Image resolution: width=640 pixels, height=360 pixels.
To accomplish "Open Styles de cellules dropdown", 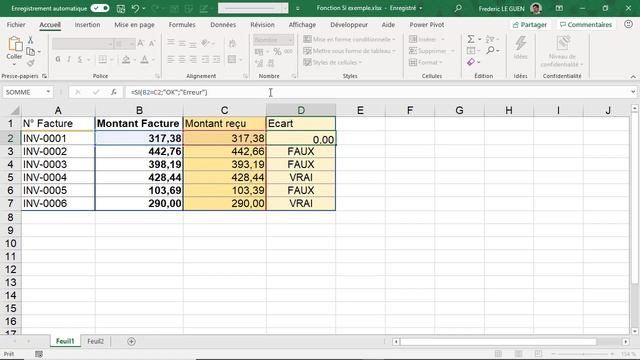I will tap(333, 62).
